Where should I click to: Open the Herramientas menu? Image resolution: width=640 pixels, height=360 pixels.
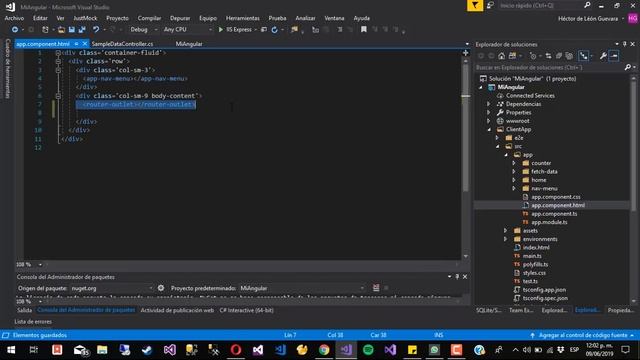pyautogui.click(x=242, y=18)
